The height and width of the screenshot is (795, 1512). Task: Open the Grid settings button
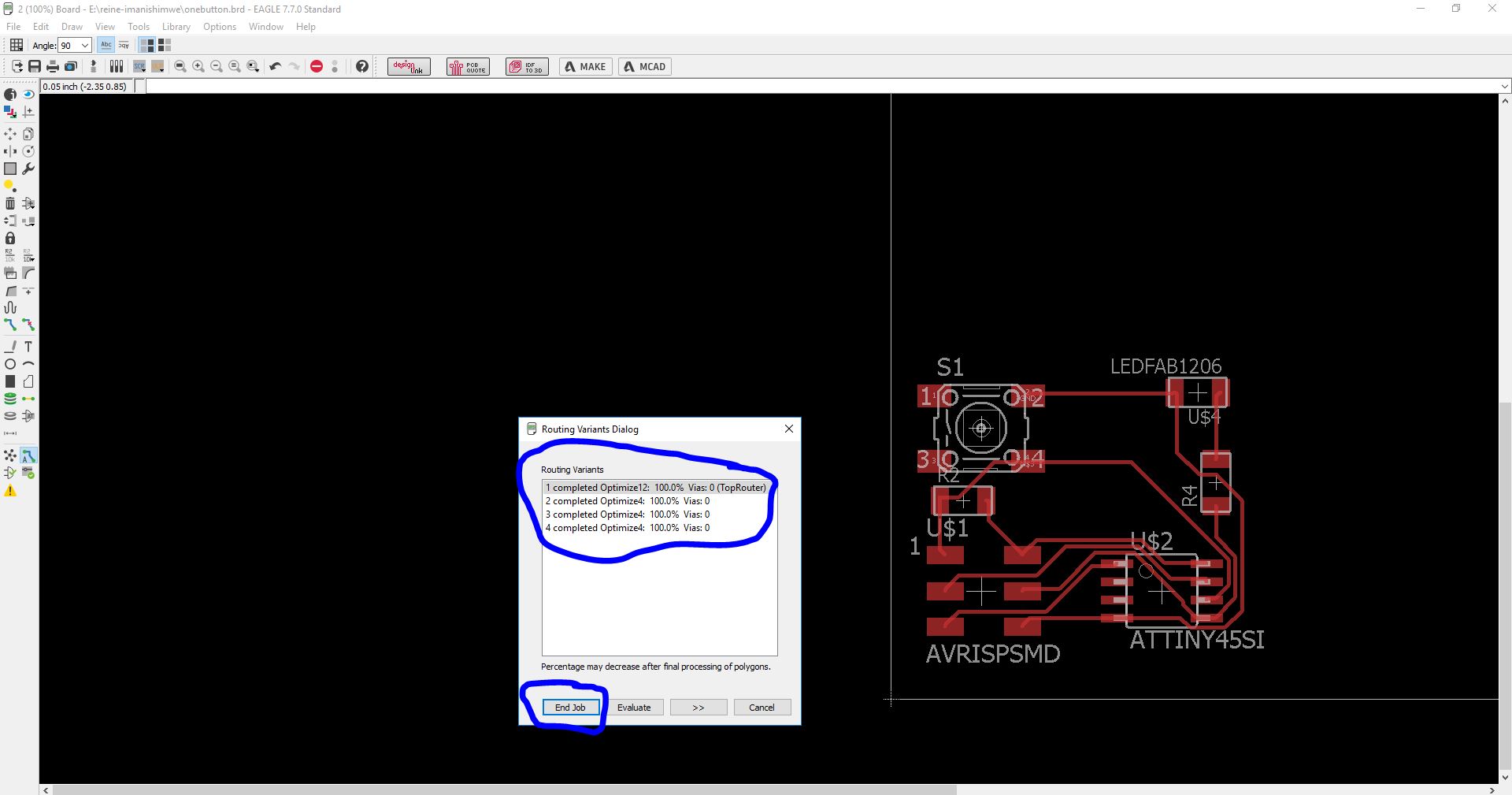16,45
